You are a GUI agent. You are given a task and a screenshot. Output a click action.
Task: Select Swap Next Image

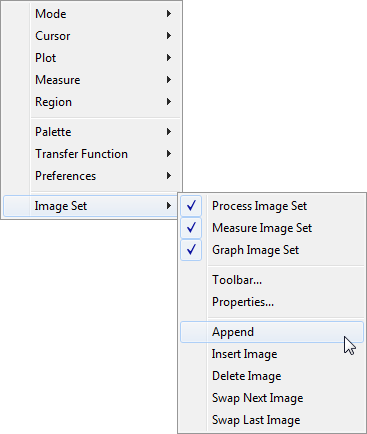(272, 398)
